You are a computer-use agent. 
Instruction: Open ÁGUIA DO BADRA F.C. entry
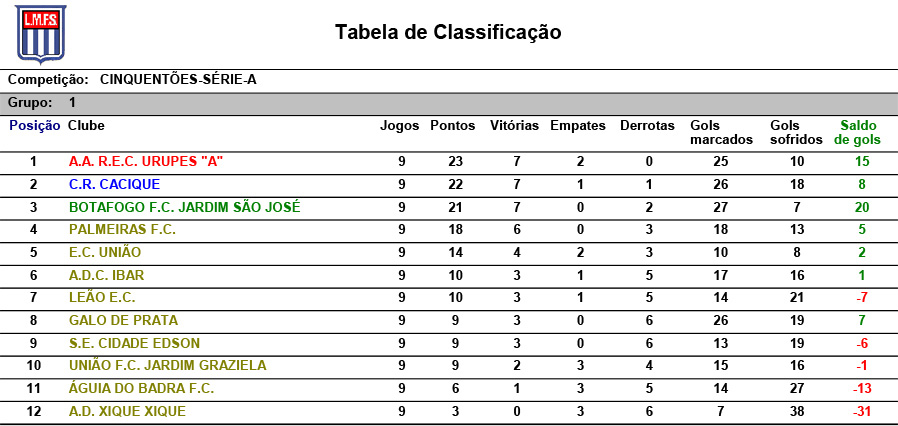pos(141,388)
